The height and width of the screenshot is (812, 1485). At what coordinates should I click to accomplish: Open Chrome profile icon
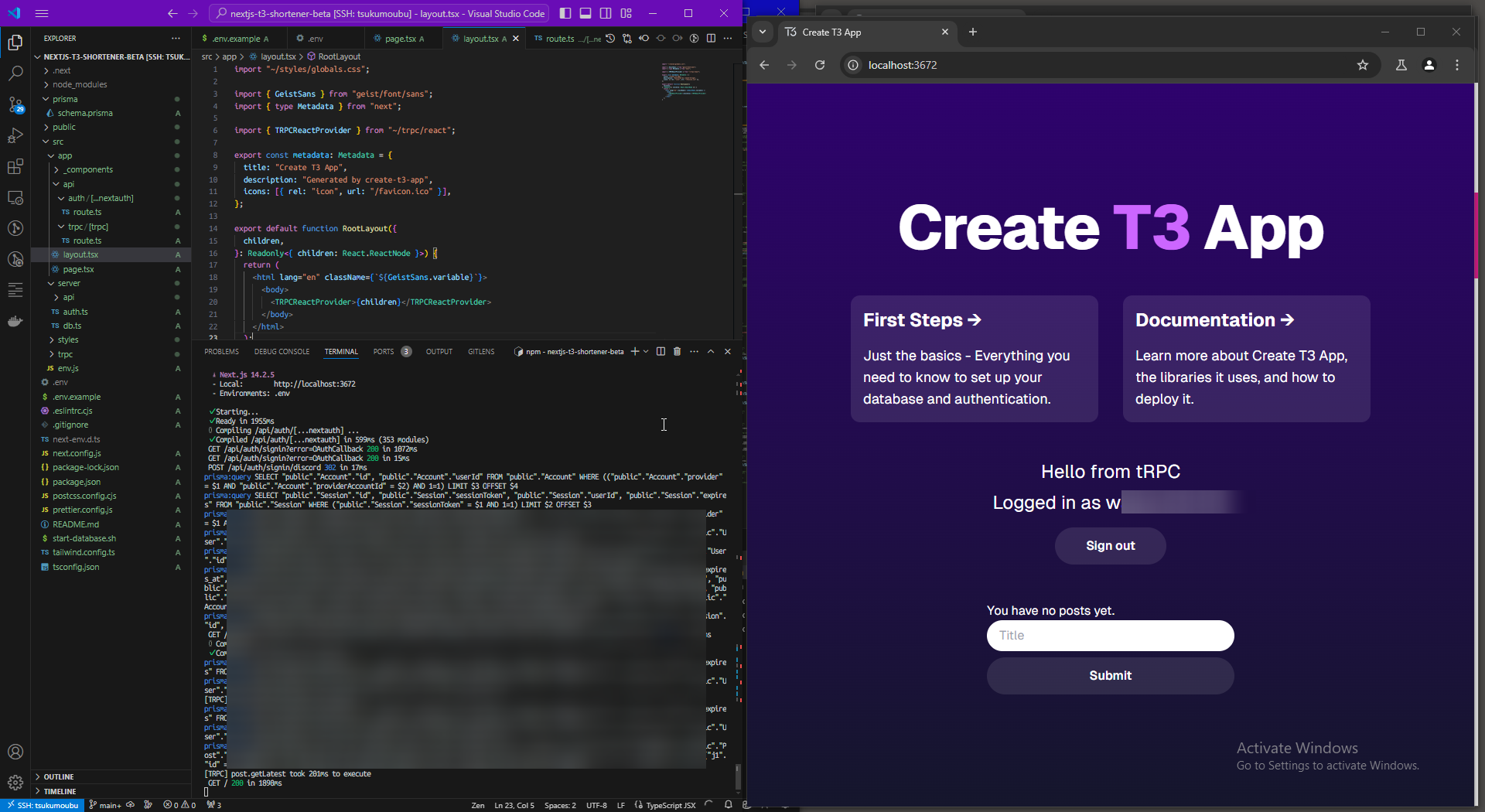[1429, 65]
